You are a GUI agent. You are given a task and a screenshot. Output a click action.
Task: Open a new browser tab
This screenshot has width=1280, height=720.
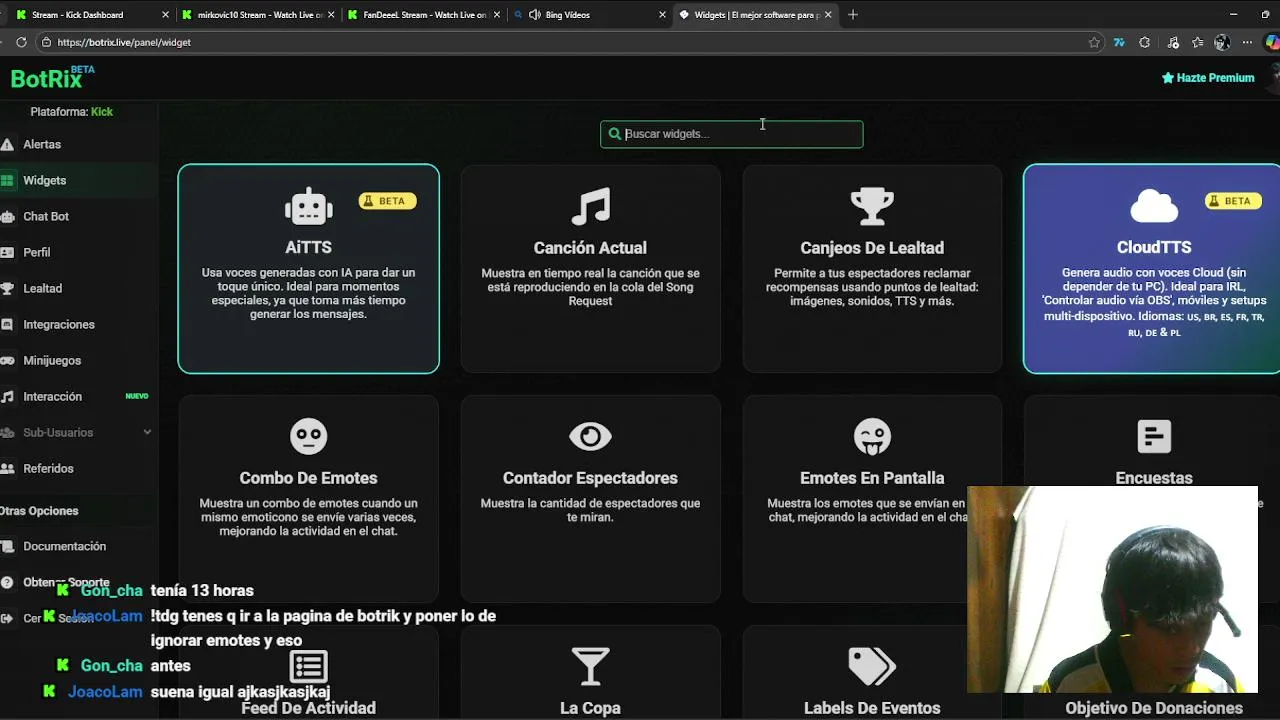[x=853, y=15]
